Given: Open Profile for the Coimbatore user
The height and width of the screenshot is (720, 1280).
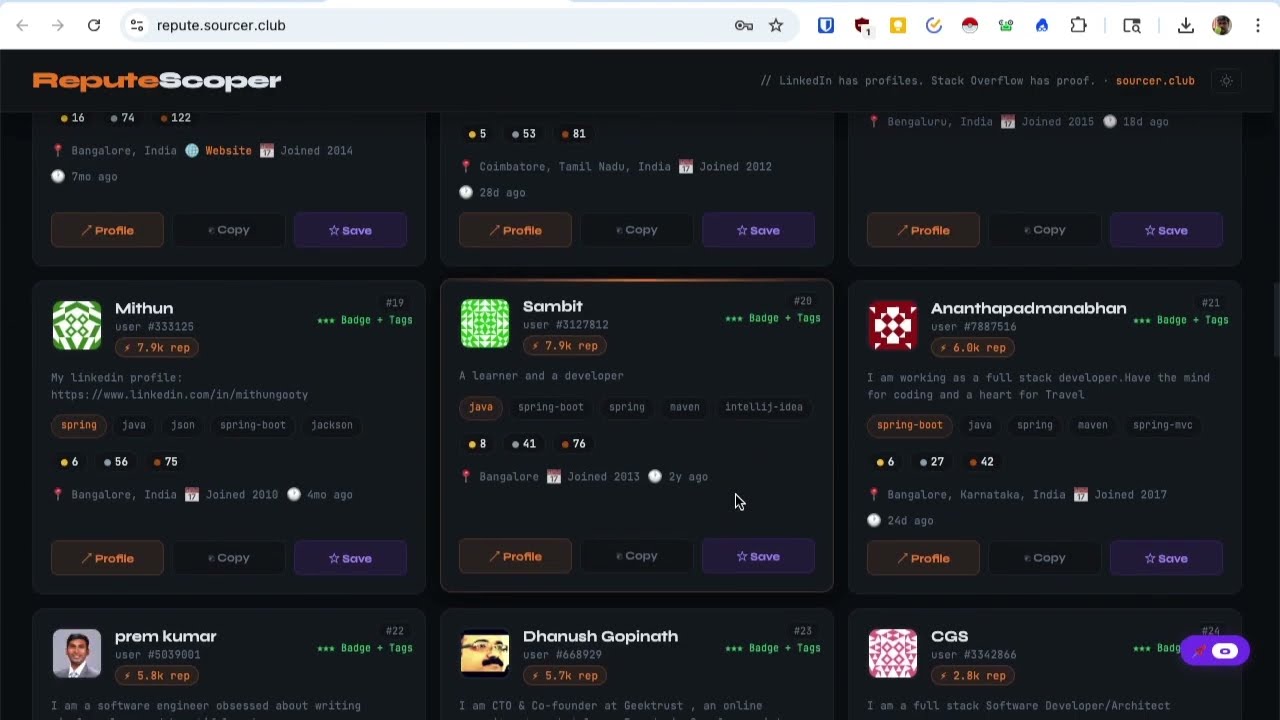Looking at the screenshot, I should click(515, 230).
